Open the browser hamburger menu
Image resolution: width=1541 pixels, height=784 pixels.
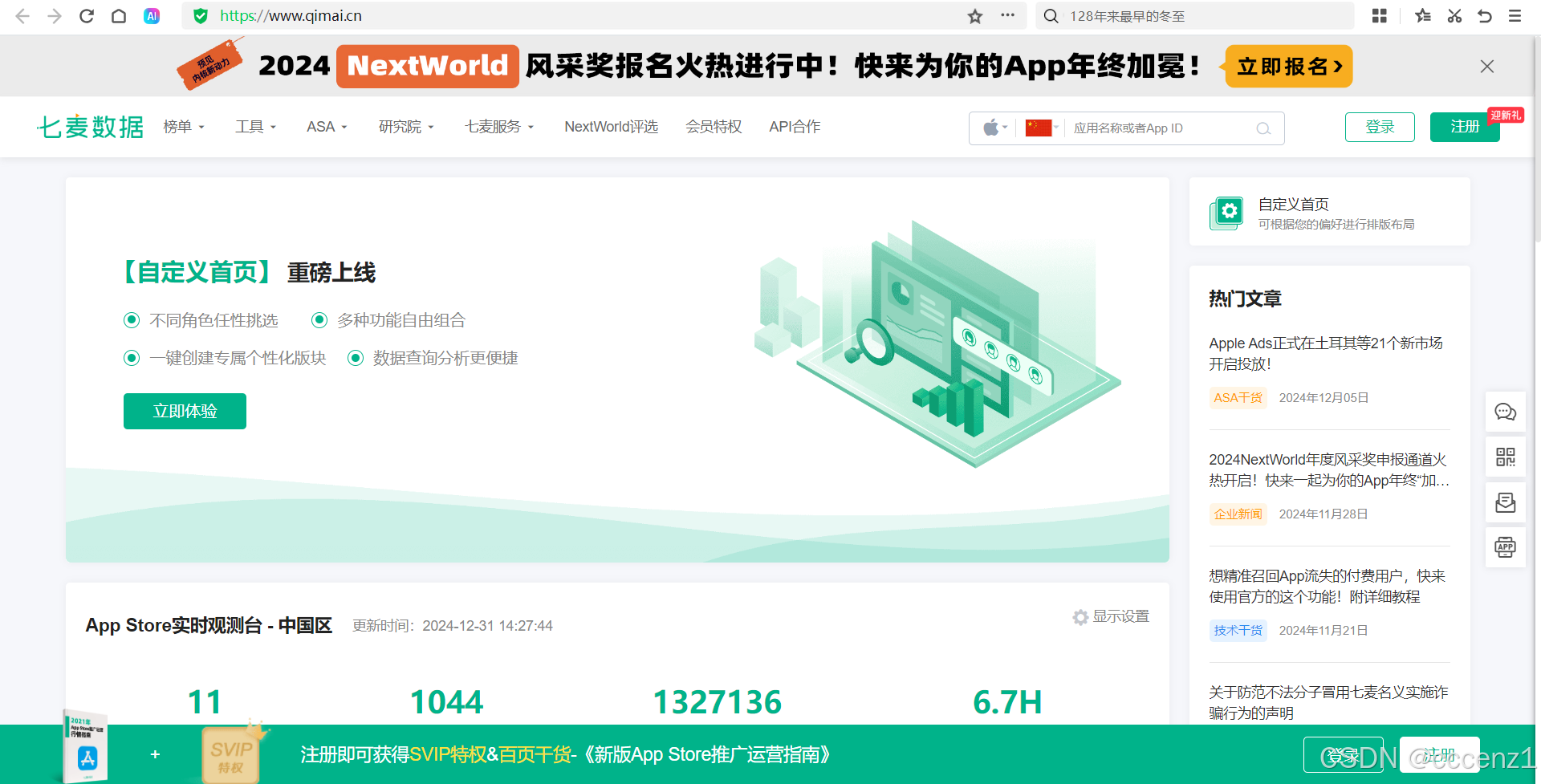[x=1515, y=16]
